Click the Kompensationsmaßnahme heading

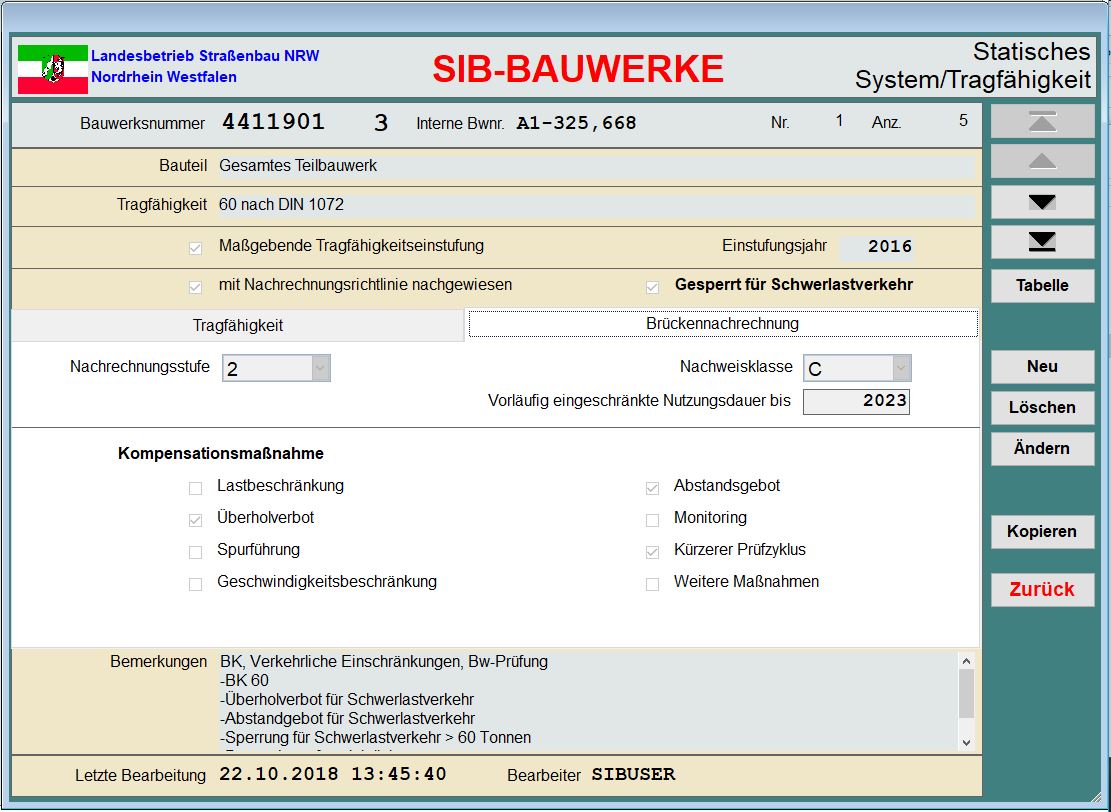click(221, 453)
